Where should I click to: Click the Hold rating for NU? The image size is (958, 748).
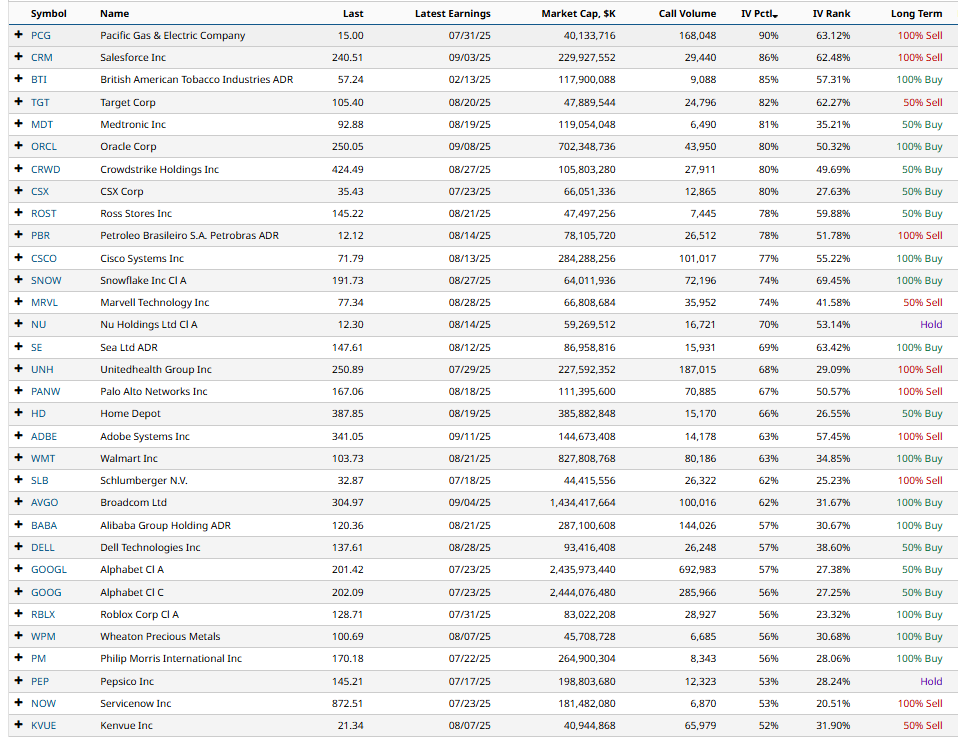coord(931,324)
